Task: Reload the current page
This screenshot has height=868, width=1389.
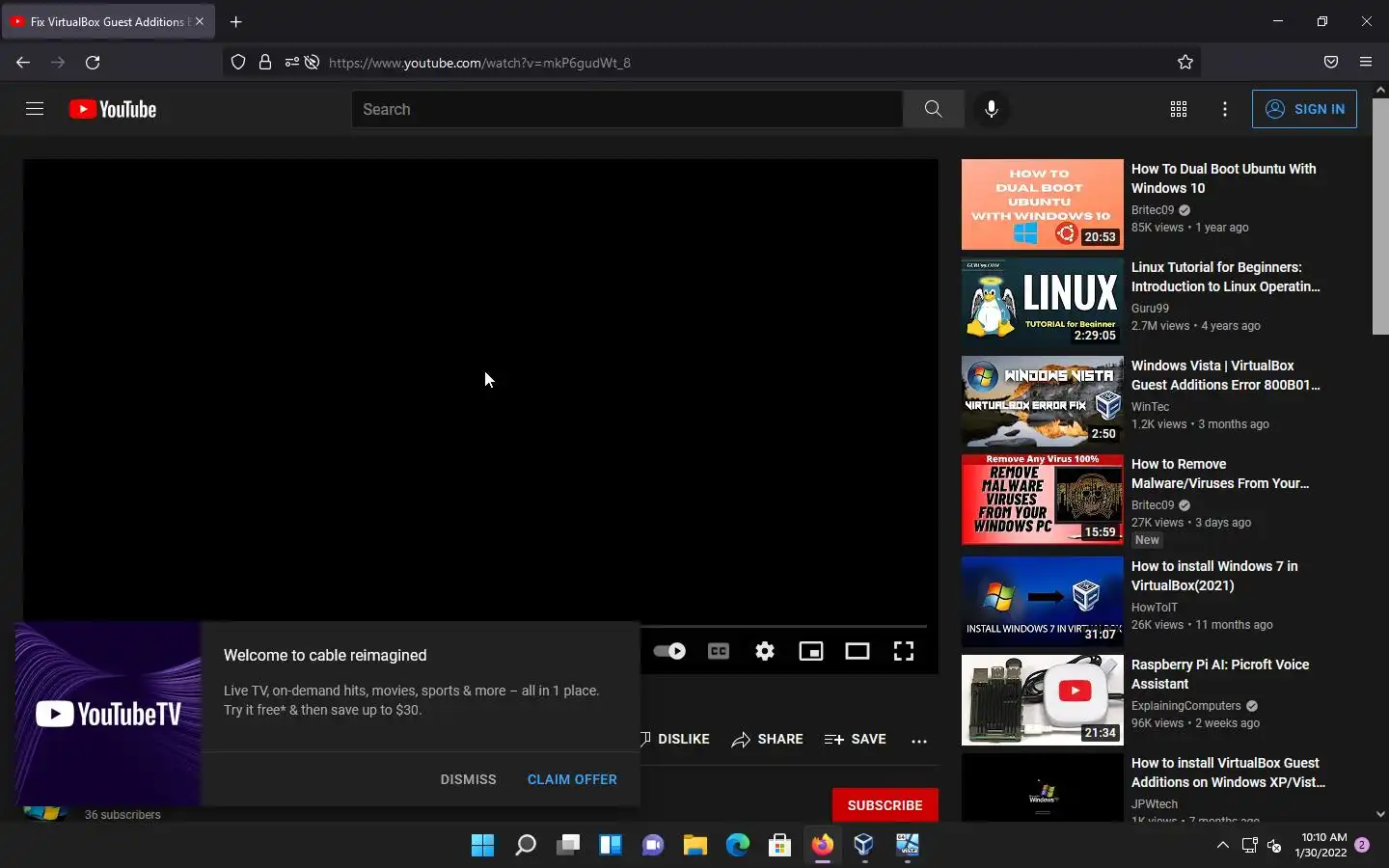Action: (x=93, y=63)
